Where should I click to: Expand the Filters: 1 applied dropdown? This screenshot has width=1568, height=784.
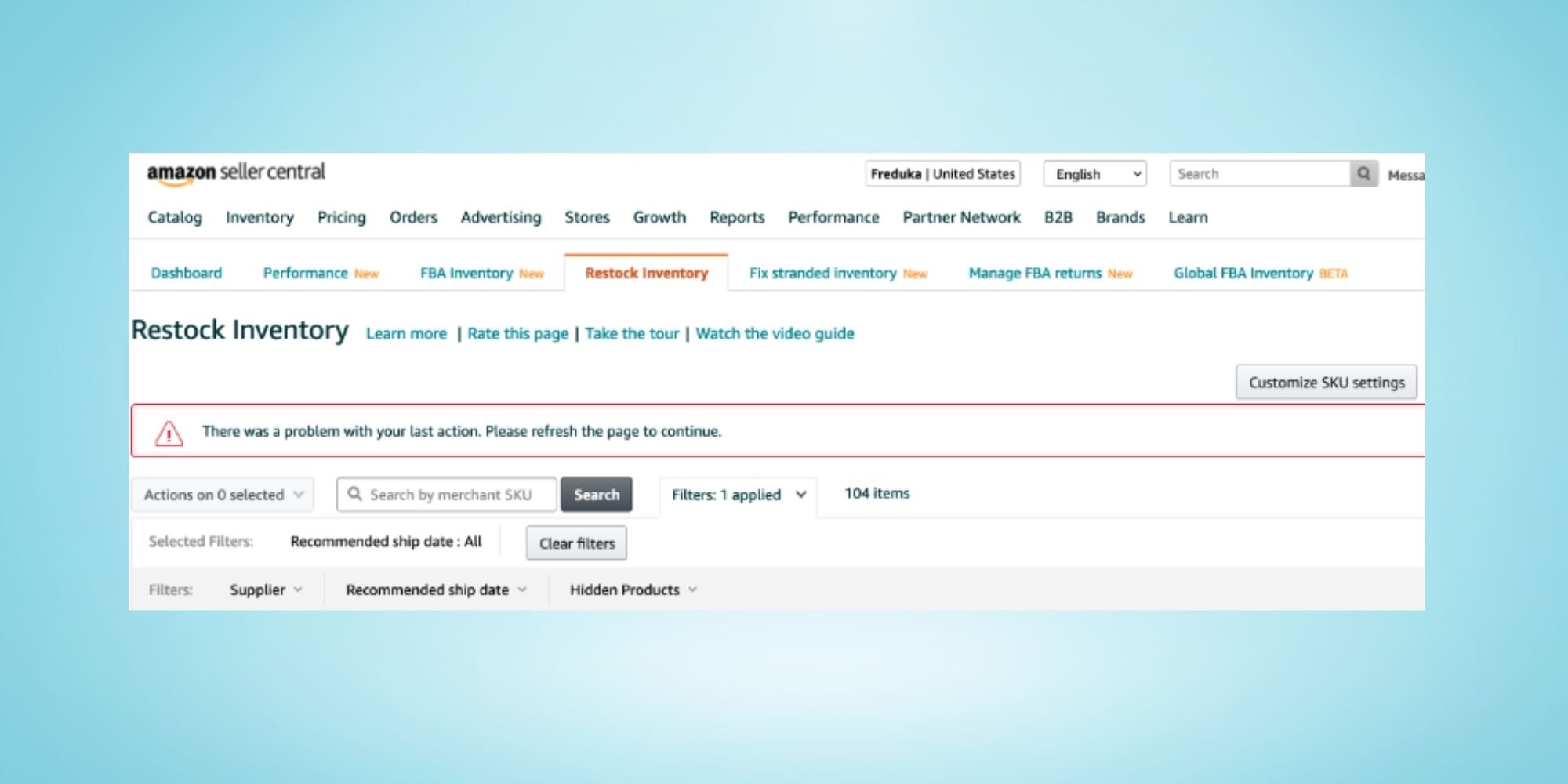coord(738,495)
